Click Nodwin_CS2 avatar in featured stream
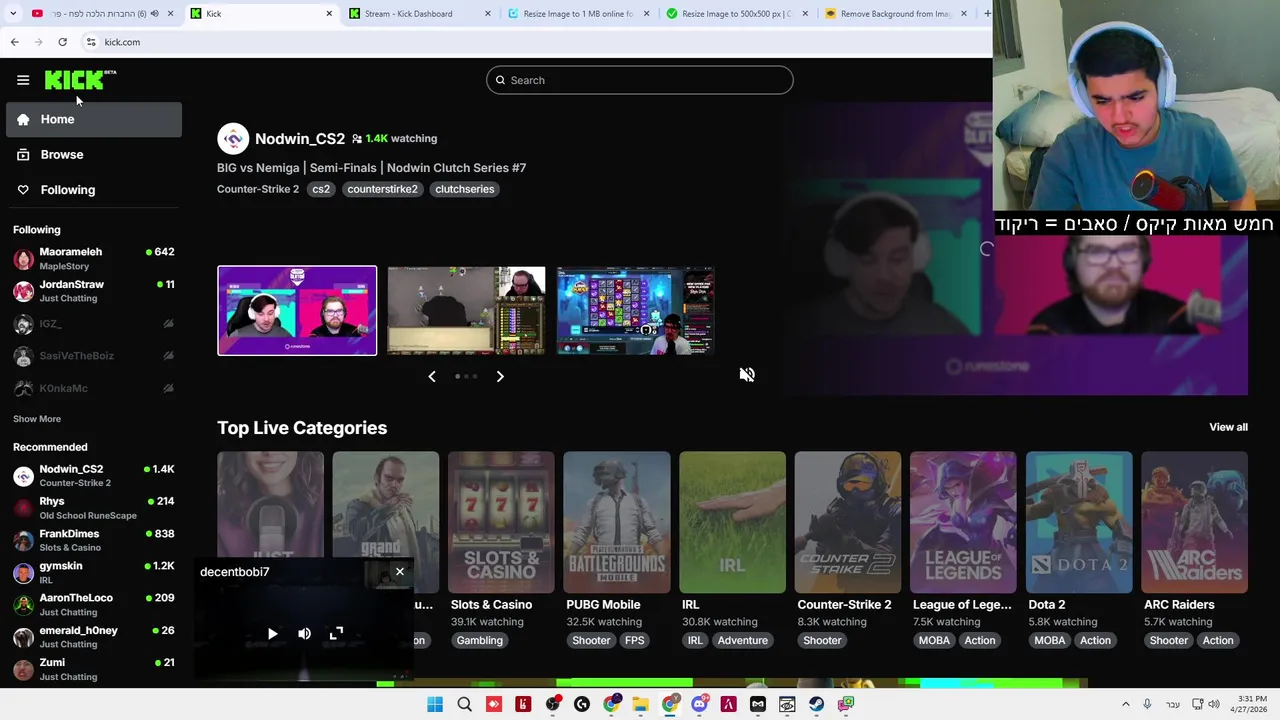 (x=233, y=139)
